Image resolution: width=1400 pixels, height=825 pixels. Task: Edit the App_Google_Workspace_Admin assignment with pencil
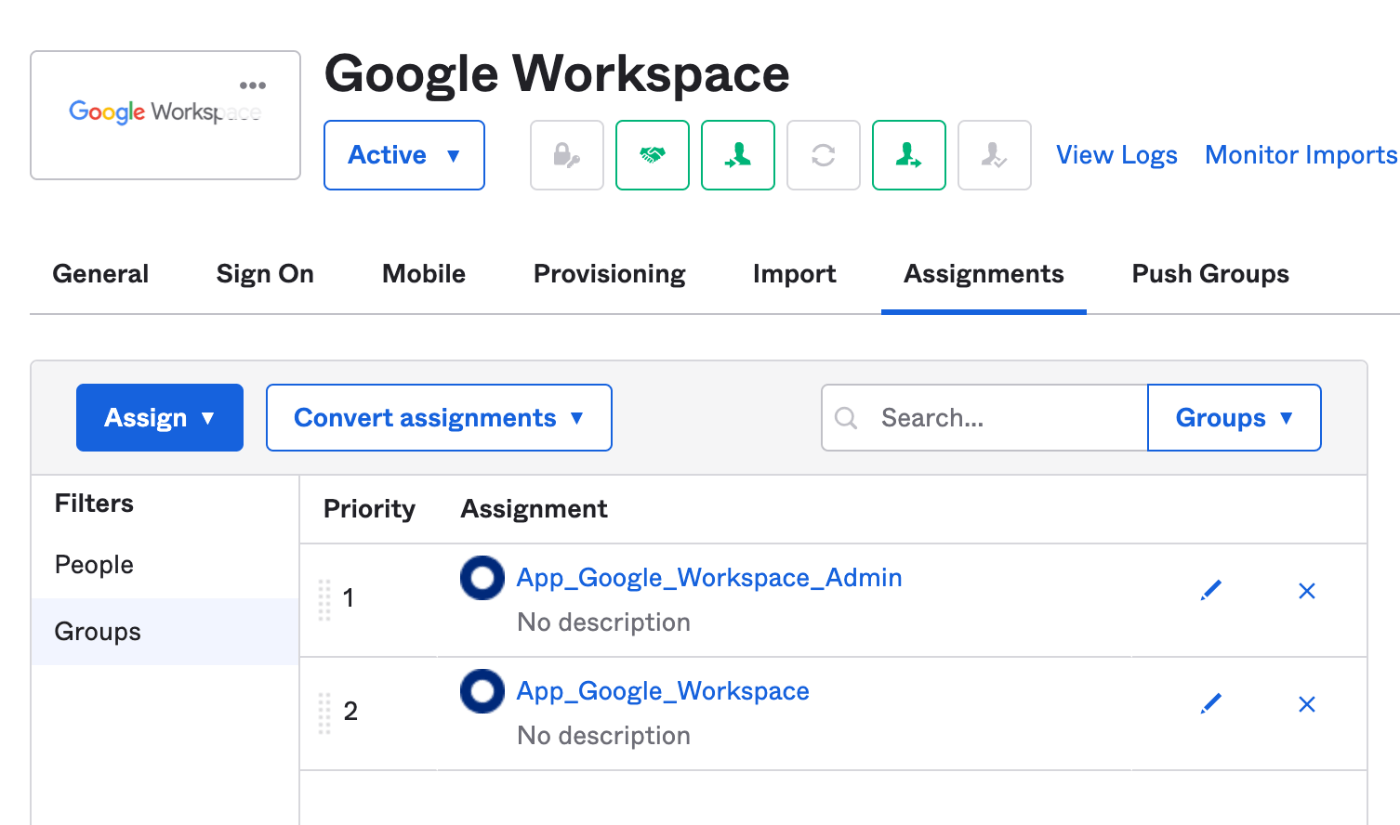point(1211,591)
